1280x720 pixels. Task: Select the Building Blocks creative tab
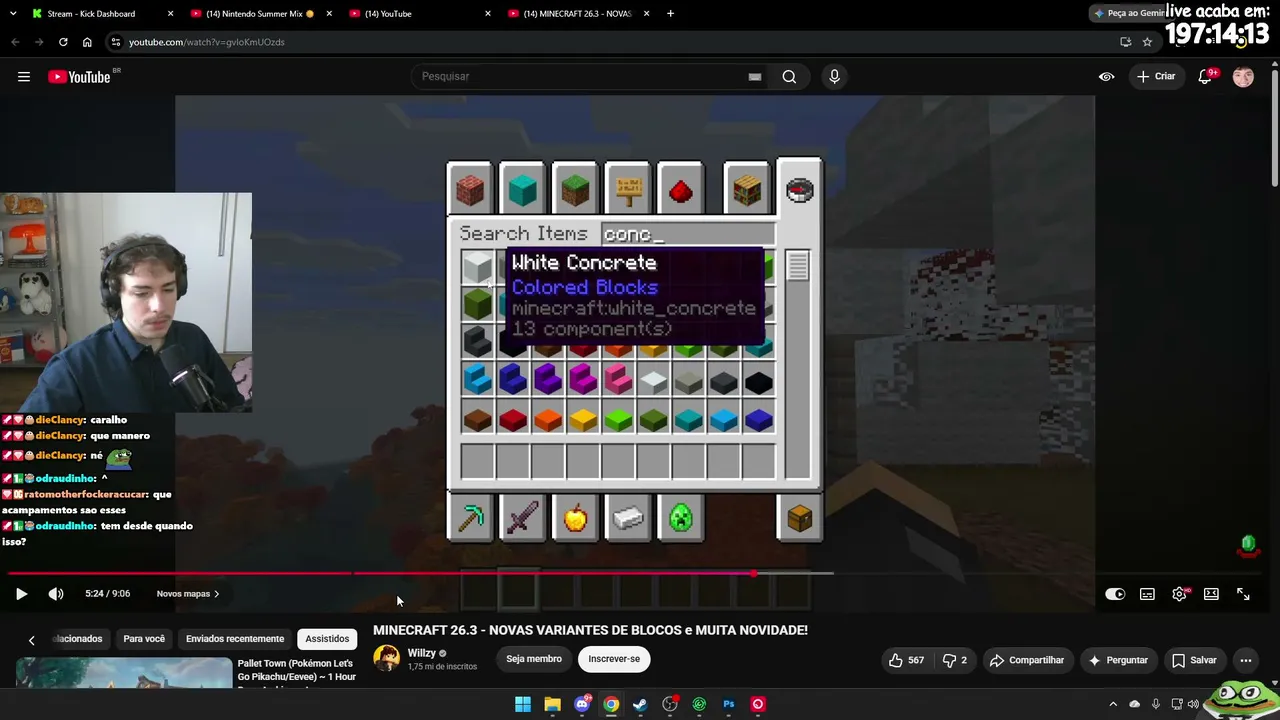tap(470, 189)
